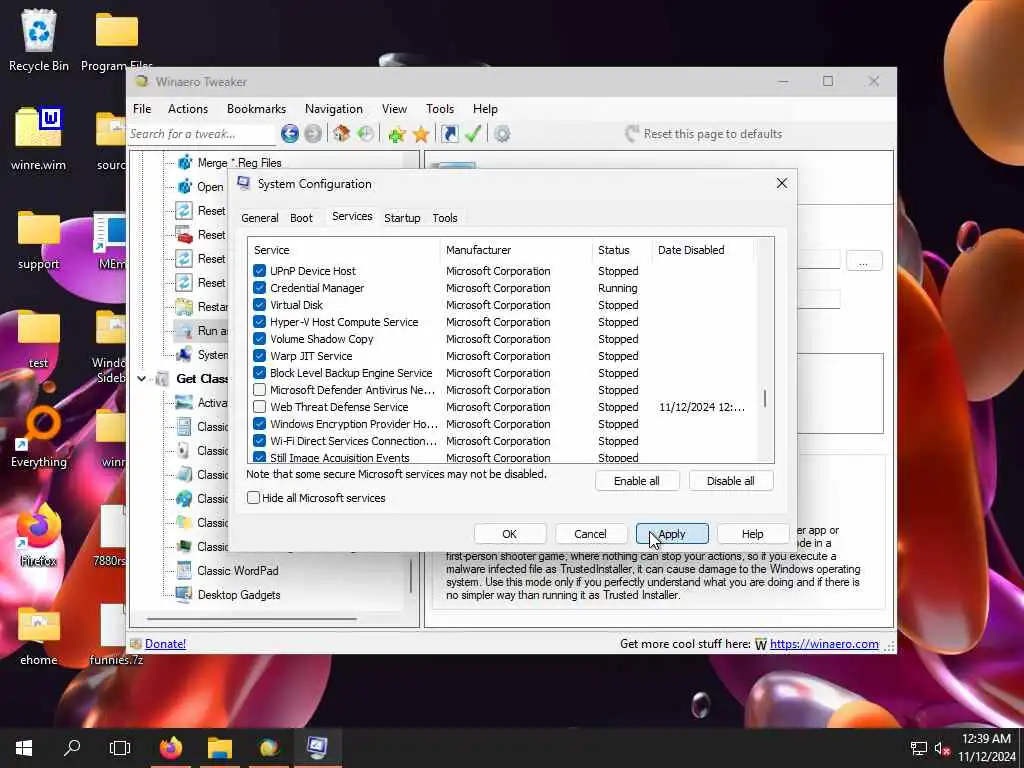
Task: Select the funnies.7z desktop file
Action: point(116,635)
